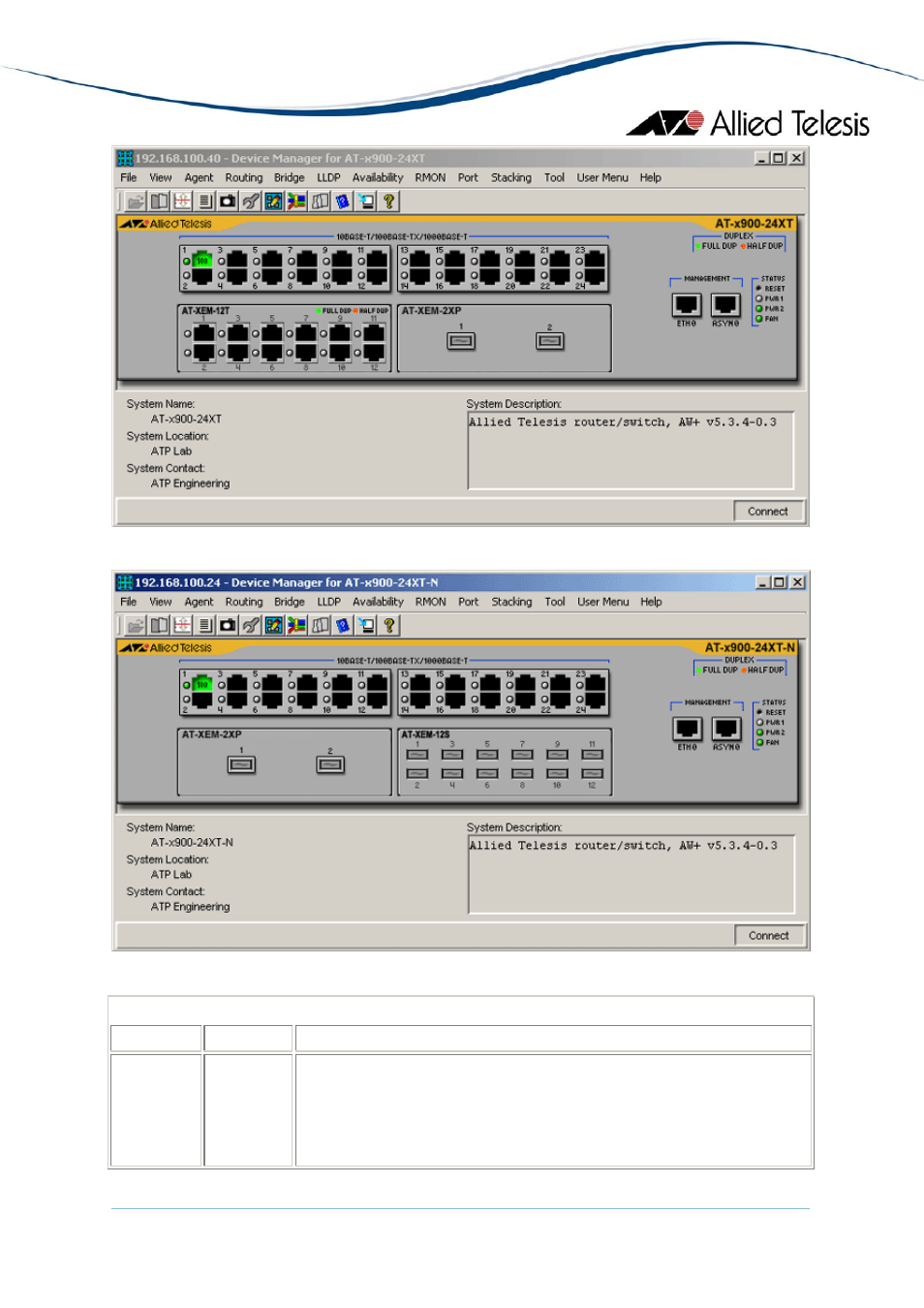Open the Availability menu in the 192.168.100.24 window
Image resolution: width=924 pixels, height=1308 pixels.
tap(379, 603)
